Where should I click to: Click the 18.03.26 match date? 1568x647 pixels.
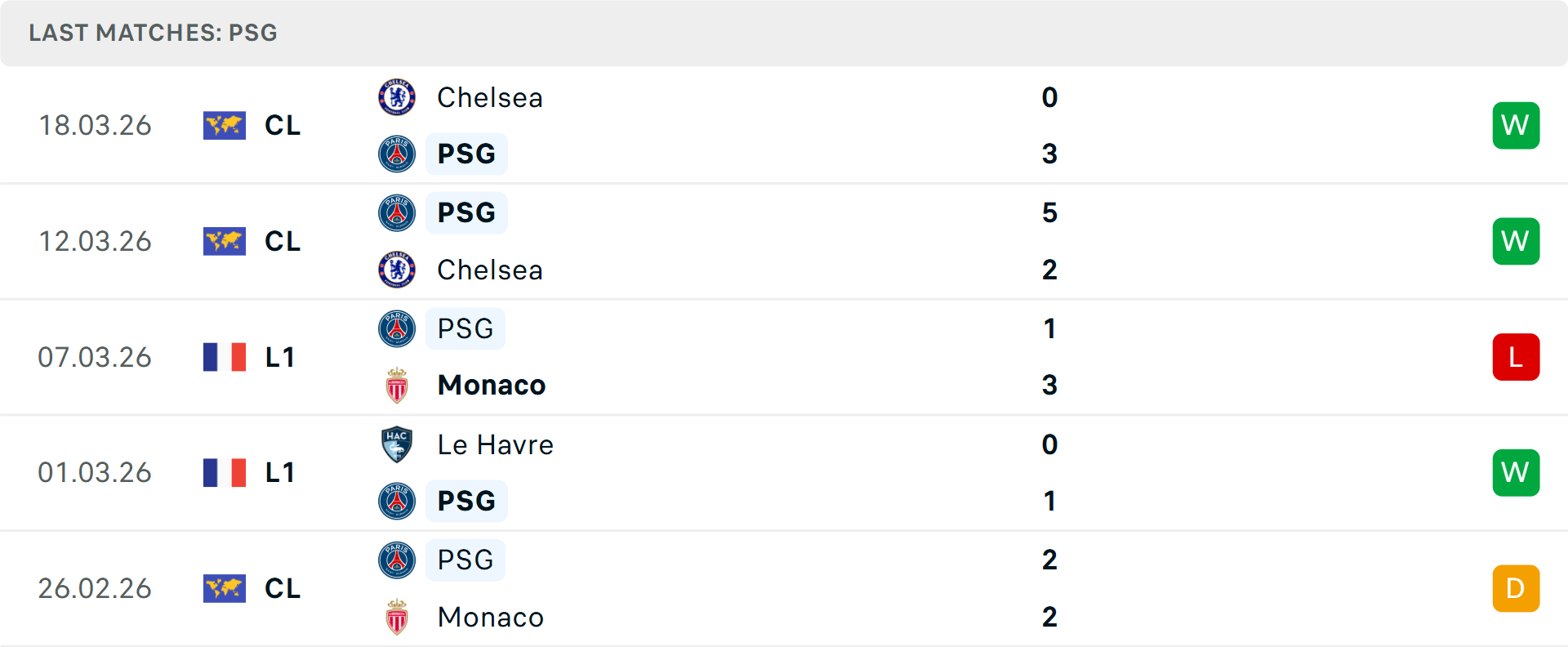click(95, 125)
